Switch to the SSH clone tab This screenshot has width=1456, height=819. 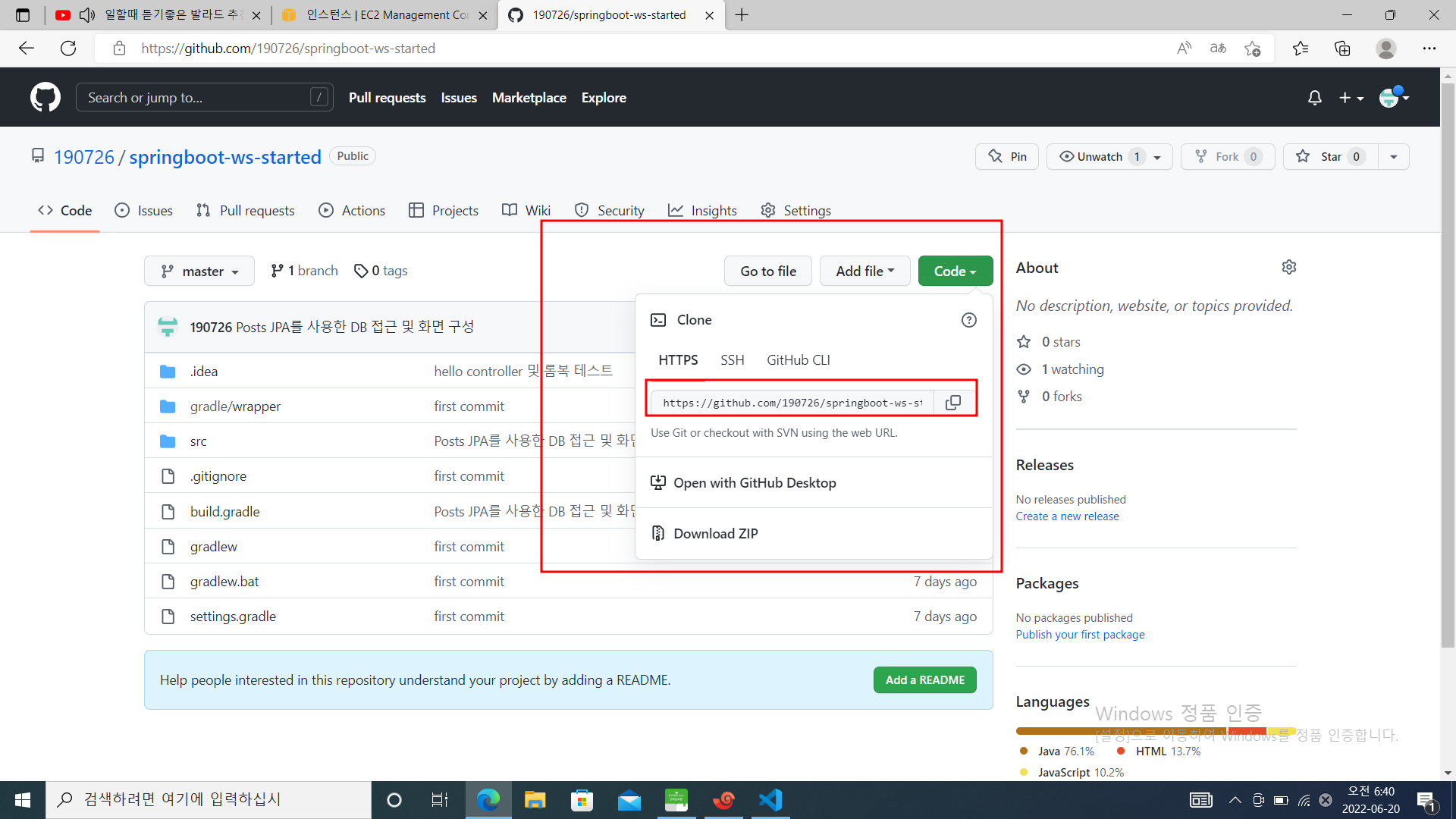(x=732, y=360)
